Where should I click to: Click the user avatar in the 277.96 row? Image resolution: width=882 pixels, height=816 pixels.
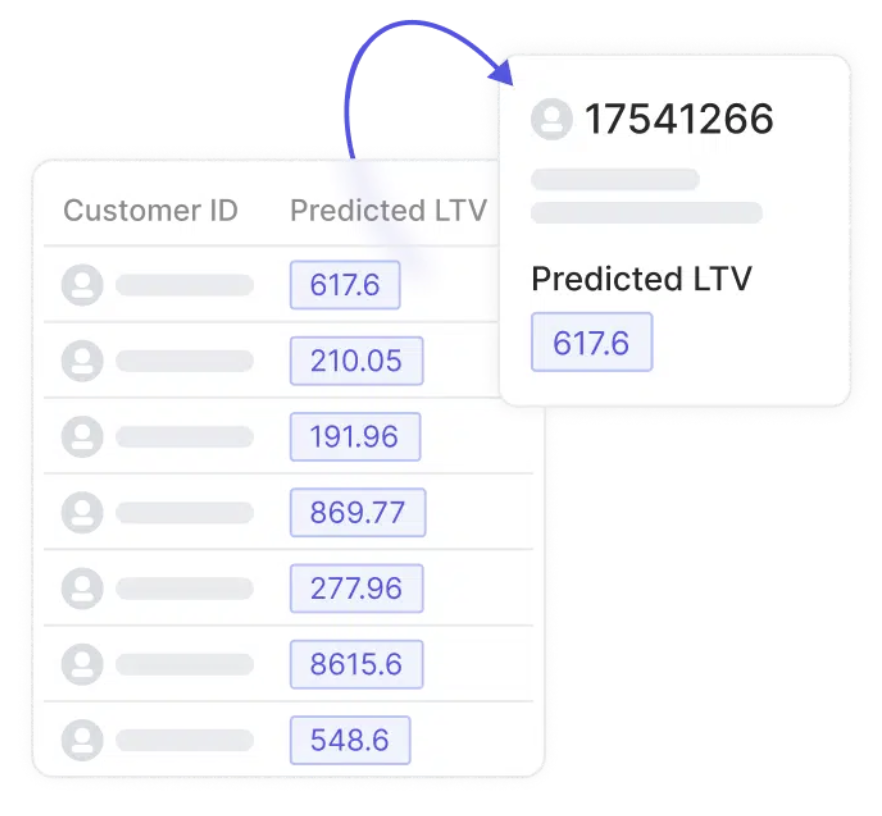[x=82, y=588]
